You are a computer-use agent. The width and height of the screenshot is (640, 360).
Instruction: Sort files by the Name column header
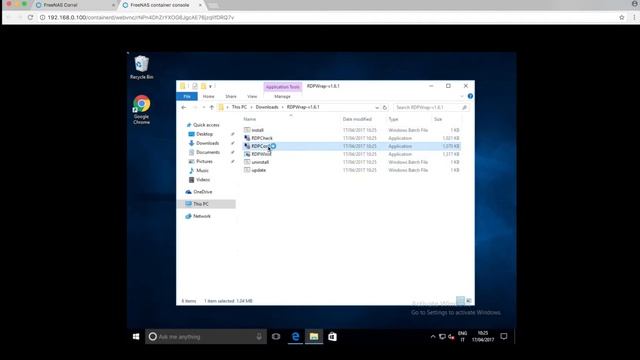coord(250,119)
